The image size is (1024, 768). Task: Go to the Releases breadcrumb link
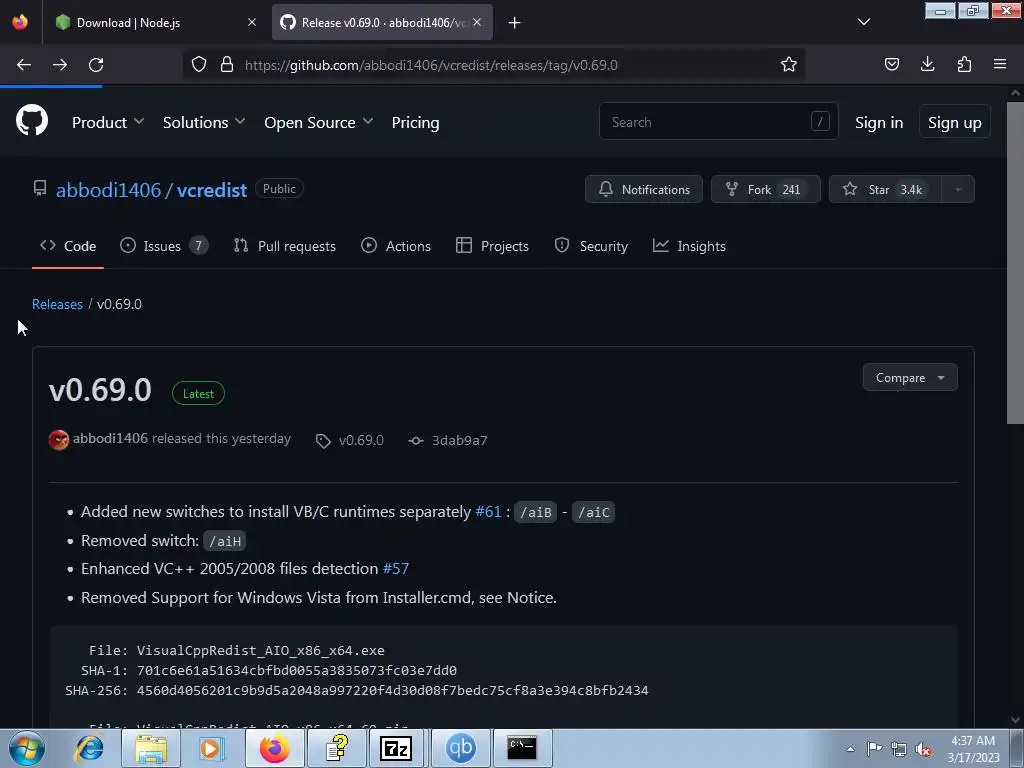click(57, 304)
